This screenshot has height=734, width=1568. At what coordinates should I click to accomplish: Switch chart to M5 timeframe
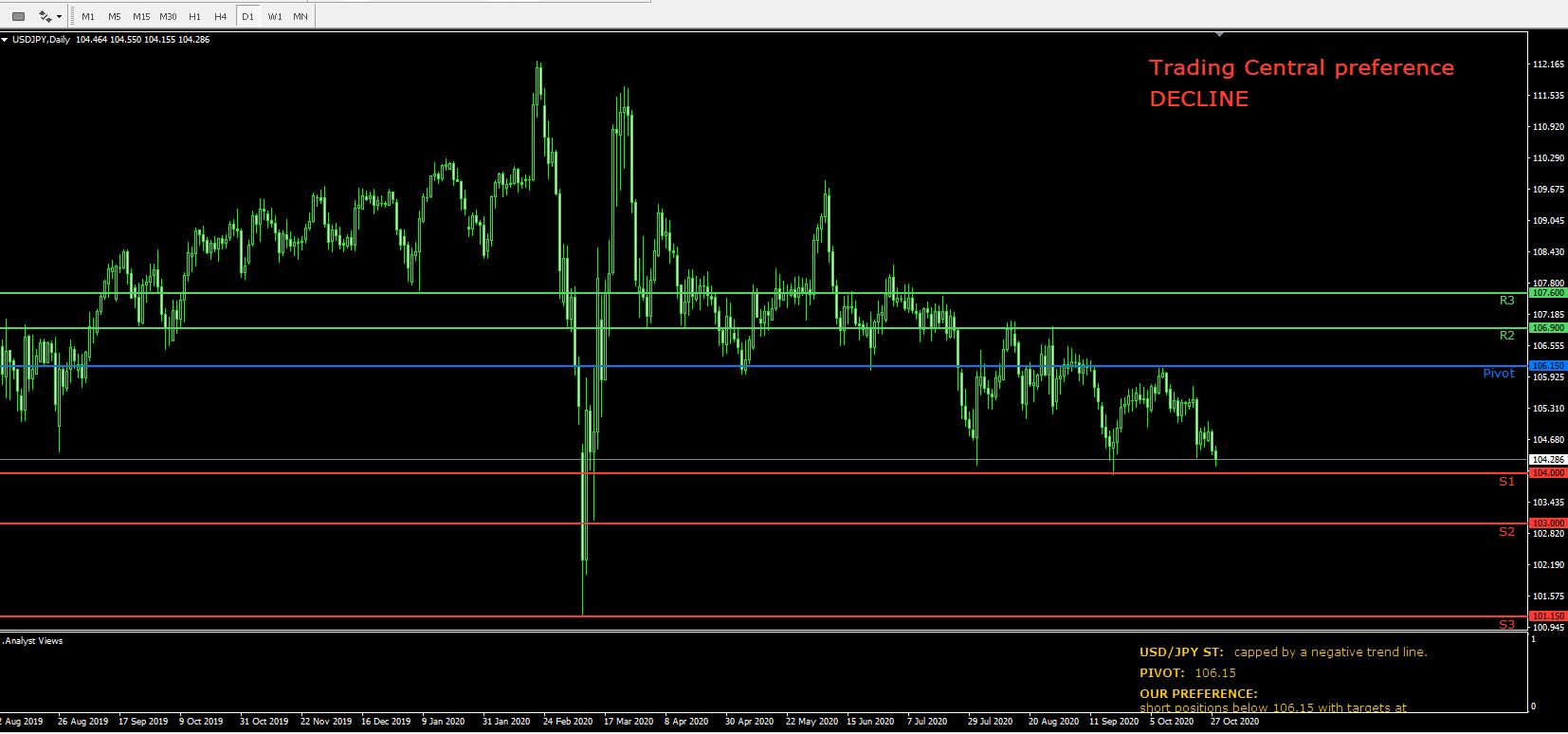pos(115,16)
